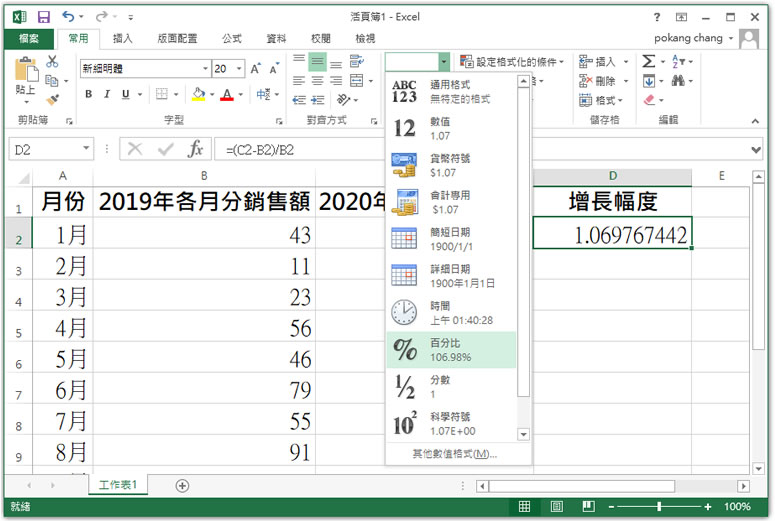Toggle Bold formatting
The height and width of the screenshot is (521, 775).
88,94
